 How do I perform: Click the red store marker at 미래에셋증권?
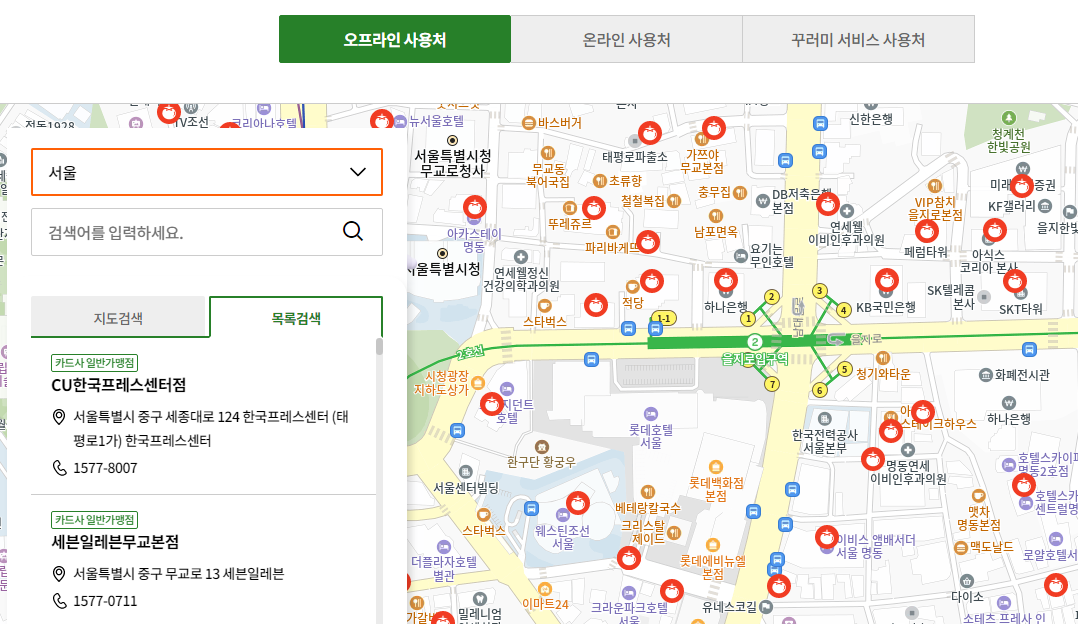point(1022,185)
